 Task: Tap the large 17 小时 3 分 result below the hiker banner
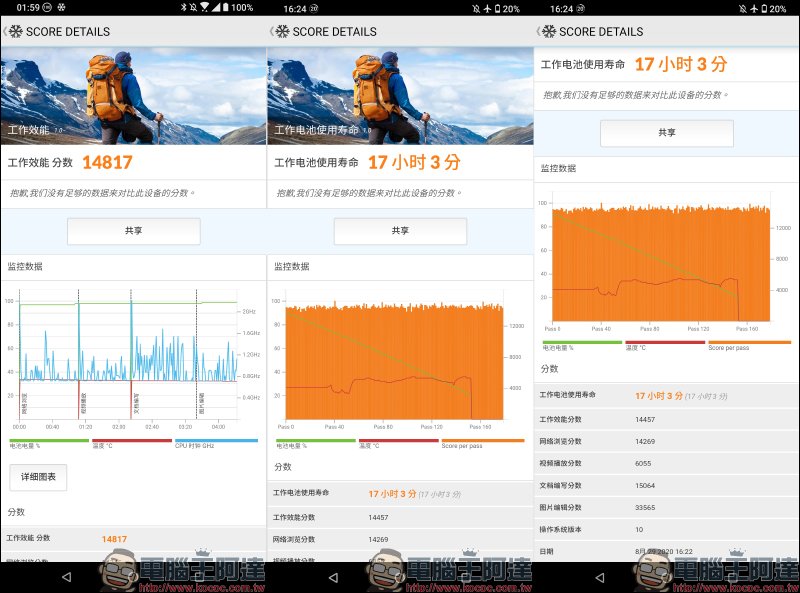tap(414, 162)
